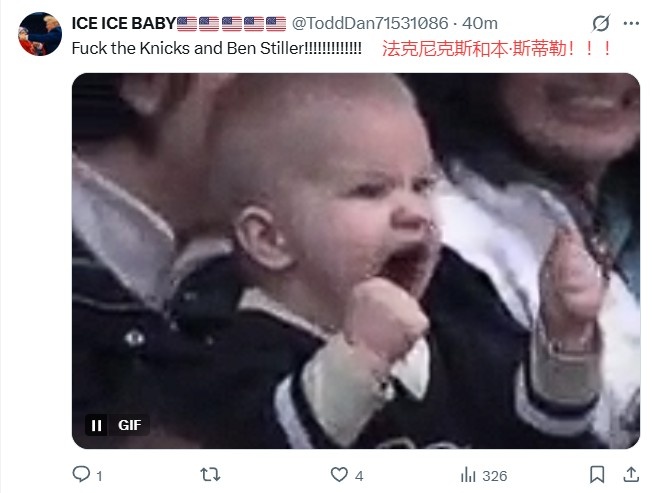
Task: Pause the GIF playback
Action: [96, 425]
